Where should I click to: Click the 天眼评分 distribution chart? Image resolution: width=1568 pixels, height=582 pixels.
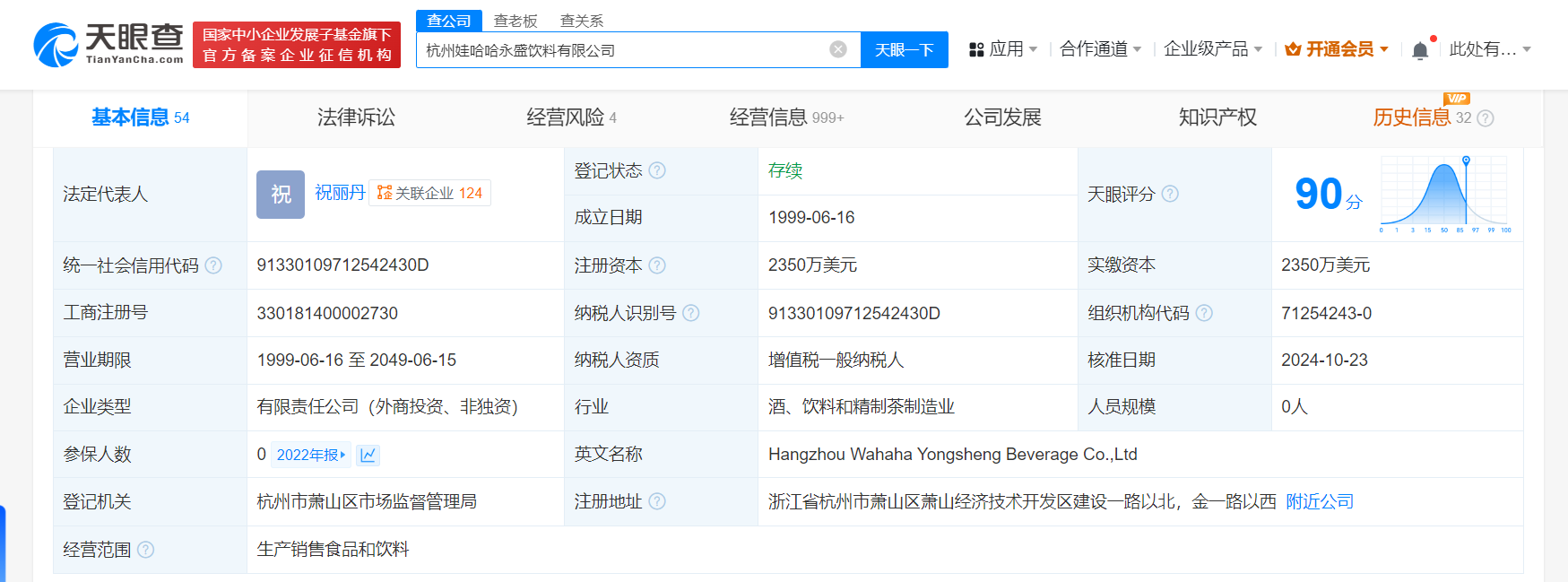1445,194
